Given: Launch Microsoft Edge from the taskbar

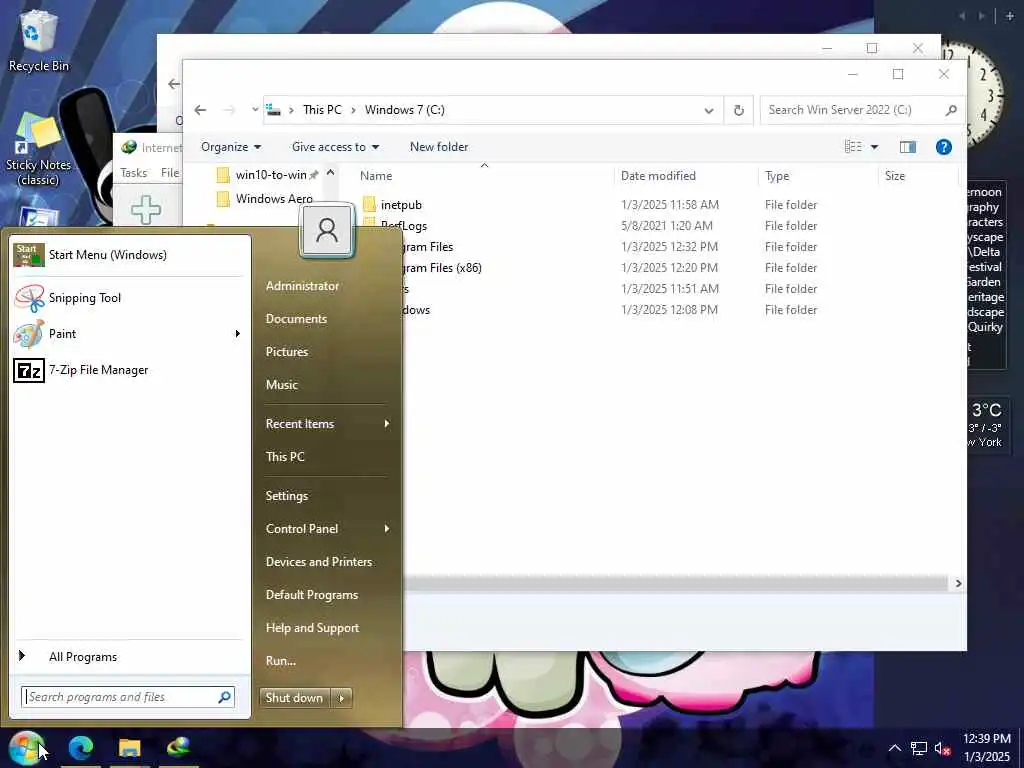Looking at the screenshot, I should click(x=81, y=748).
